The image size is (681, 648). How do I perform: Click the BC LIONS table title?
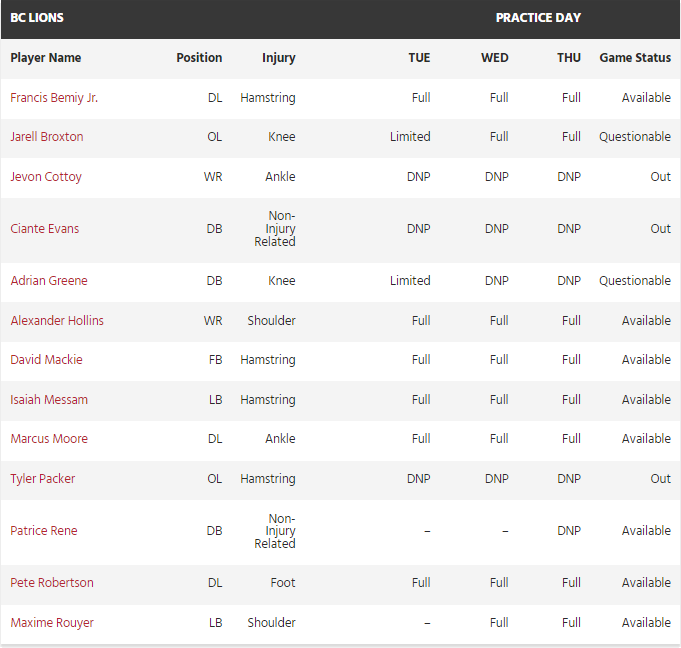pyautogui.click(x=37, y=18)
